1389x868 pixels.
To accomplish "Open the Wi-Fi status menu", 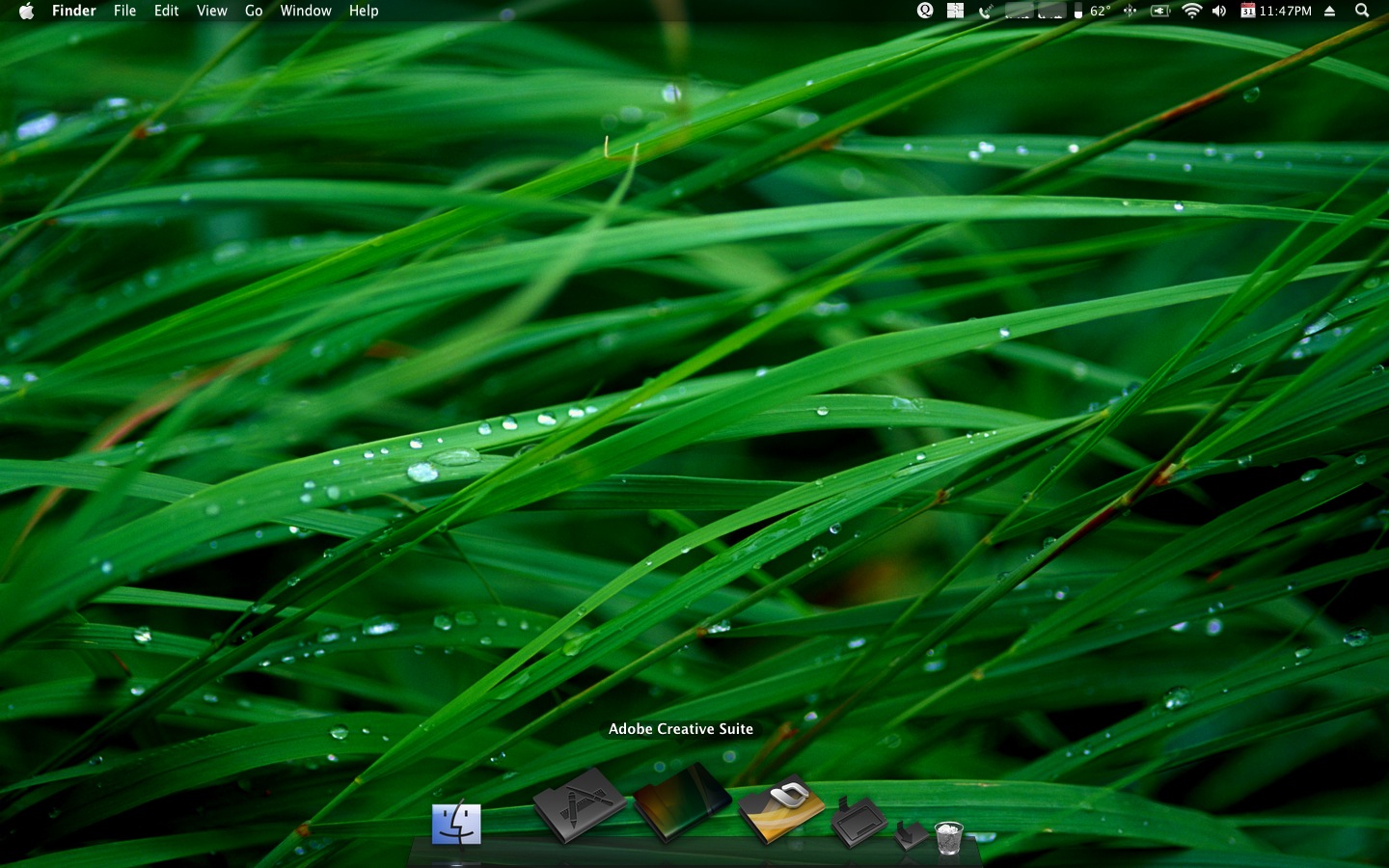I will pos(1192,11).
